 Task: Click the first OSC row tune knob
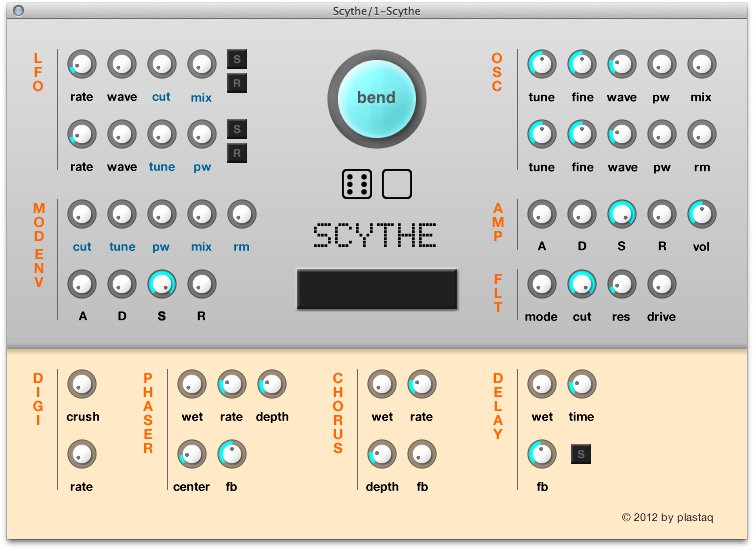pos(542,64)
